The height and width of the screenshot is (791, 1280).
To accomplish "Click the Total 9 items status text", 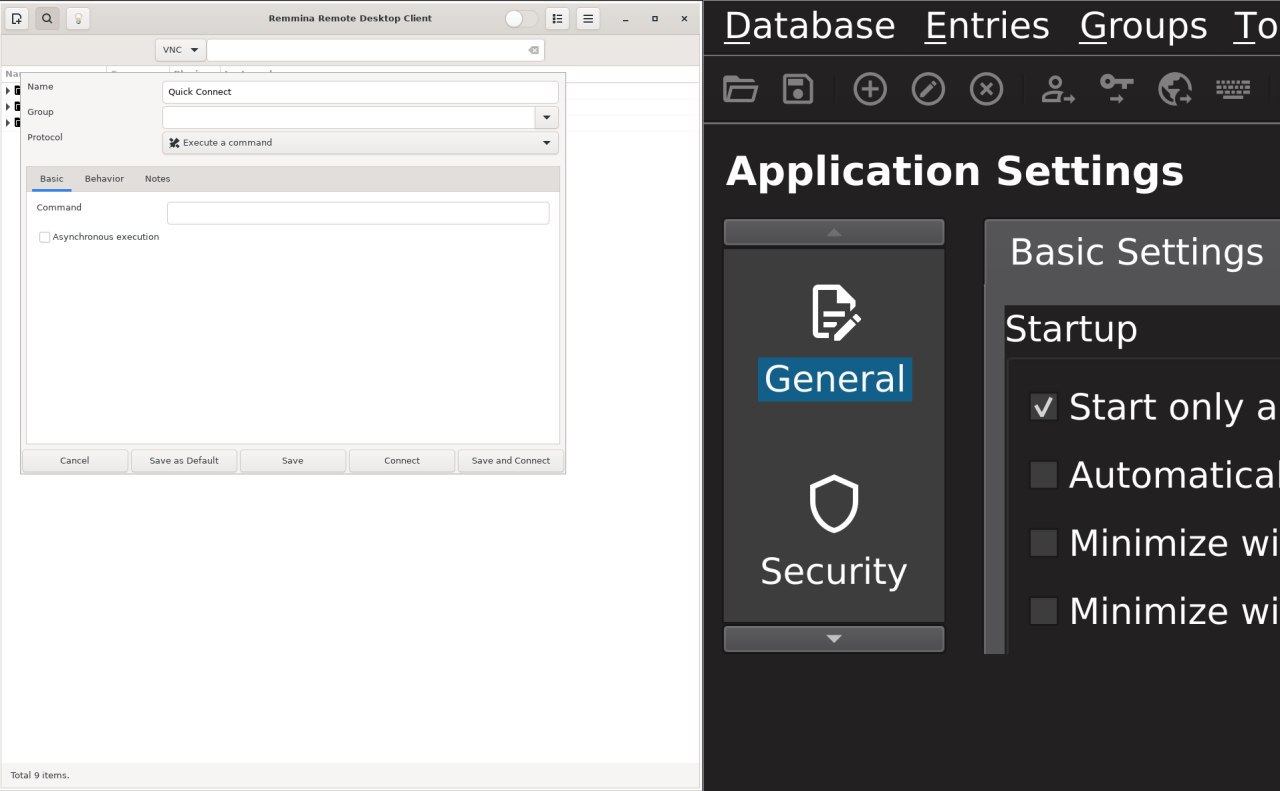I will click(40, 775).
